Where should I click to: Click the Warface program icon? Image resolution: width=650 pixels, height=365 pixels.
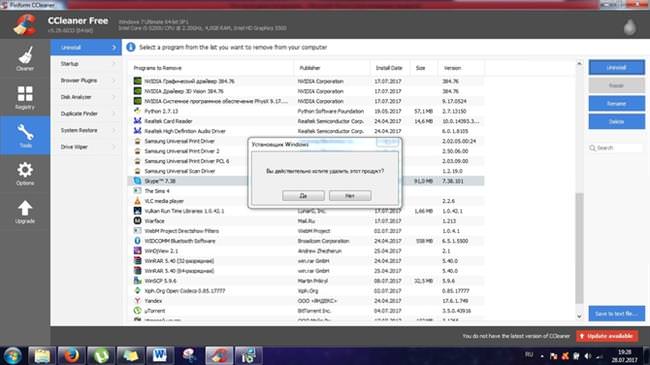click(137, 221)
